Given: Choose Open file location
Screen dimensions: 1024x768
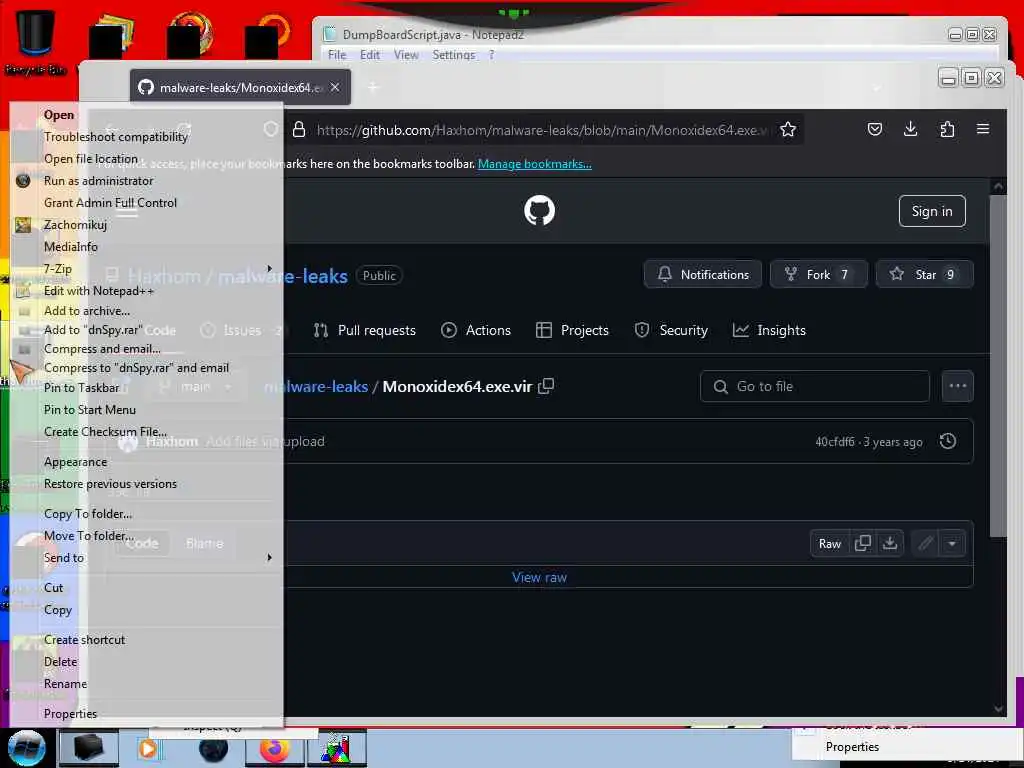Looking at the screenshot, I should [x=146, y=159].
